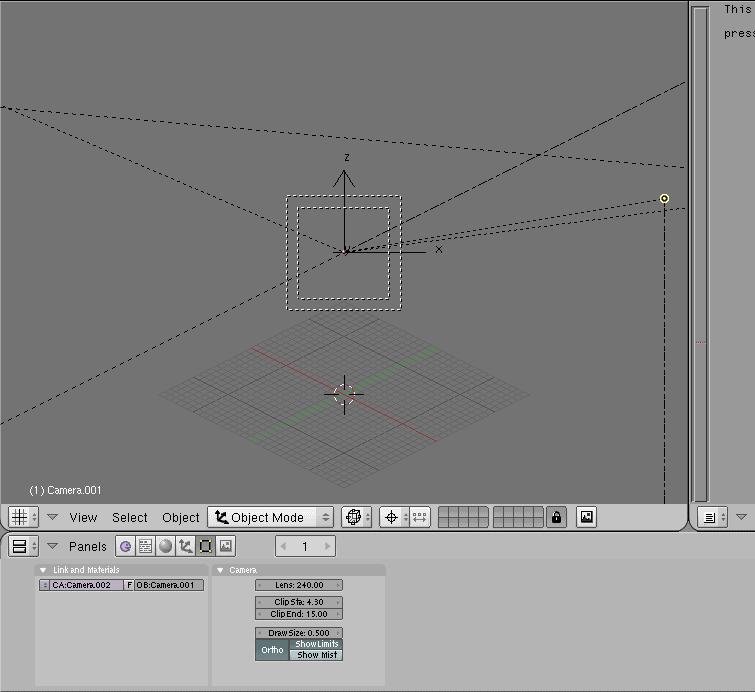755x692 pixels.
Task: Click the current frame number field
Action: (x=305, y=546)
